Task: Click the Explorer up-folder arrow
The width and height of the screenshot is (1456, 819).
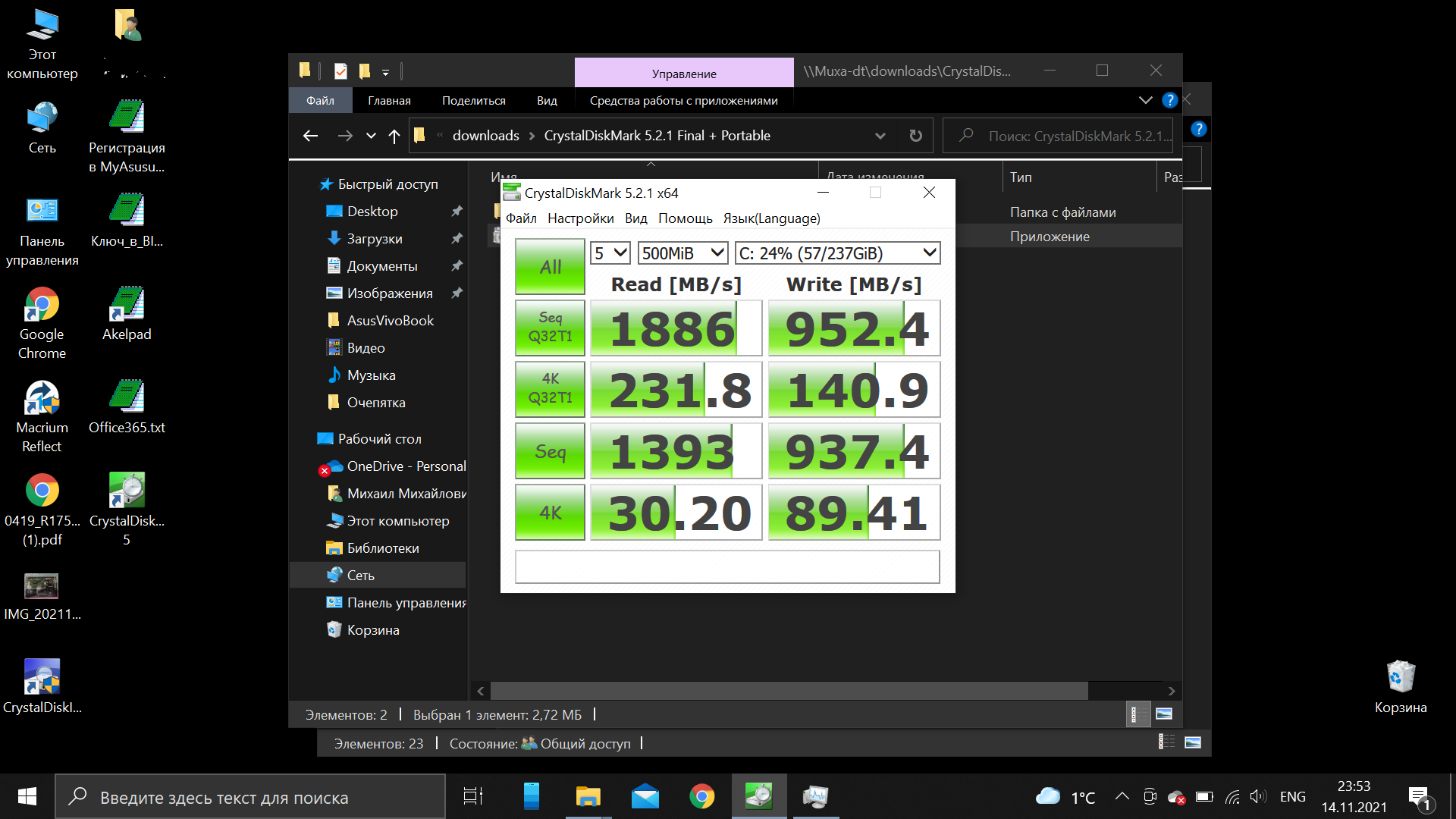Action: 394,136
